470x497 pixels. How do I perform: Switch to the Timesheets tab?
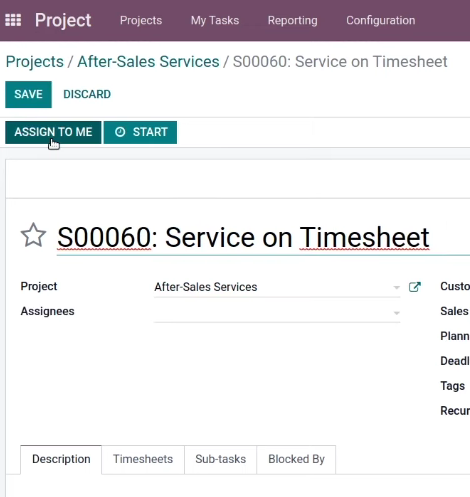tap(143, 459)
